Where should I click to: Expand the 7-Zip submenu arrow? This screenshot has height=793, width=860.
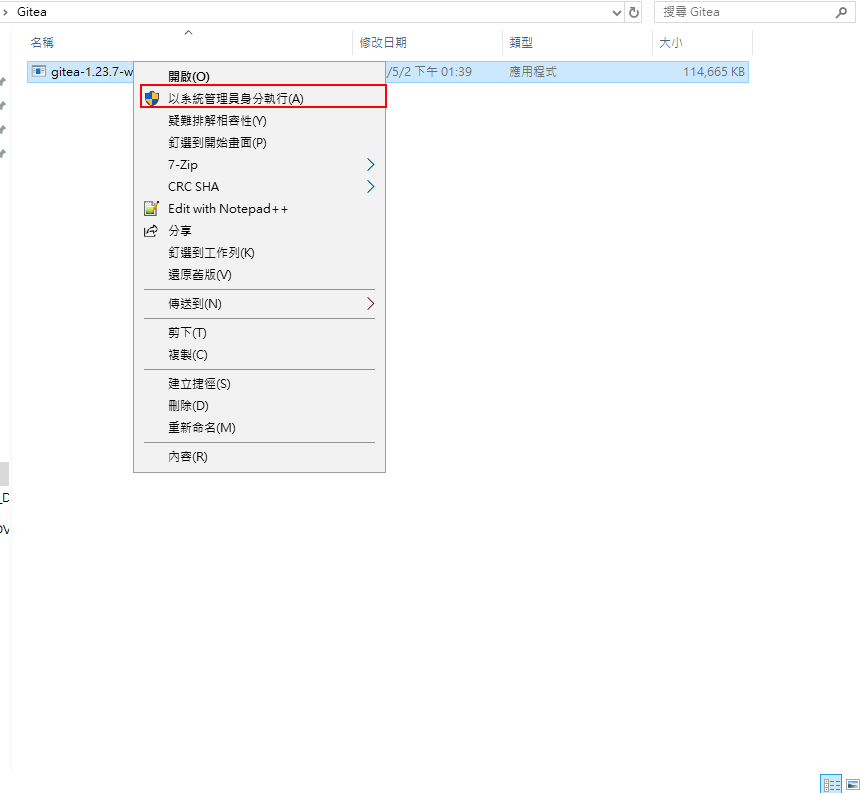point(371,165)
